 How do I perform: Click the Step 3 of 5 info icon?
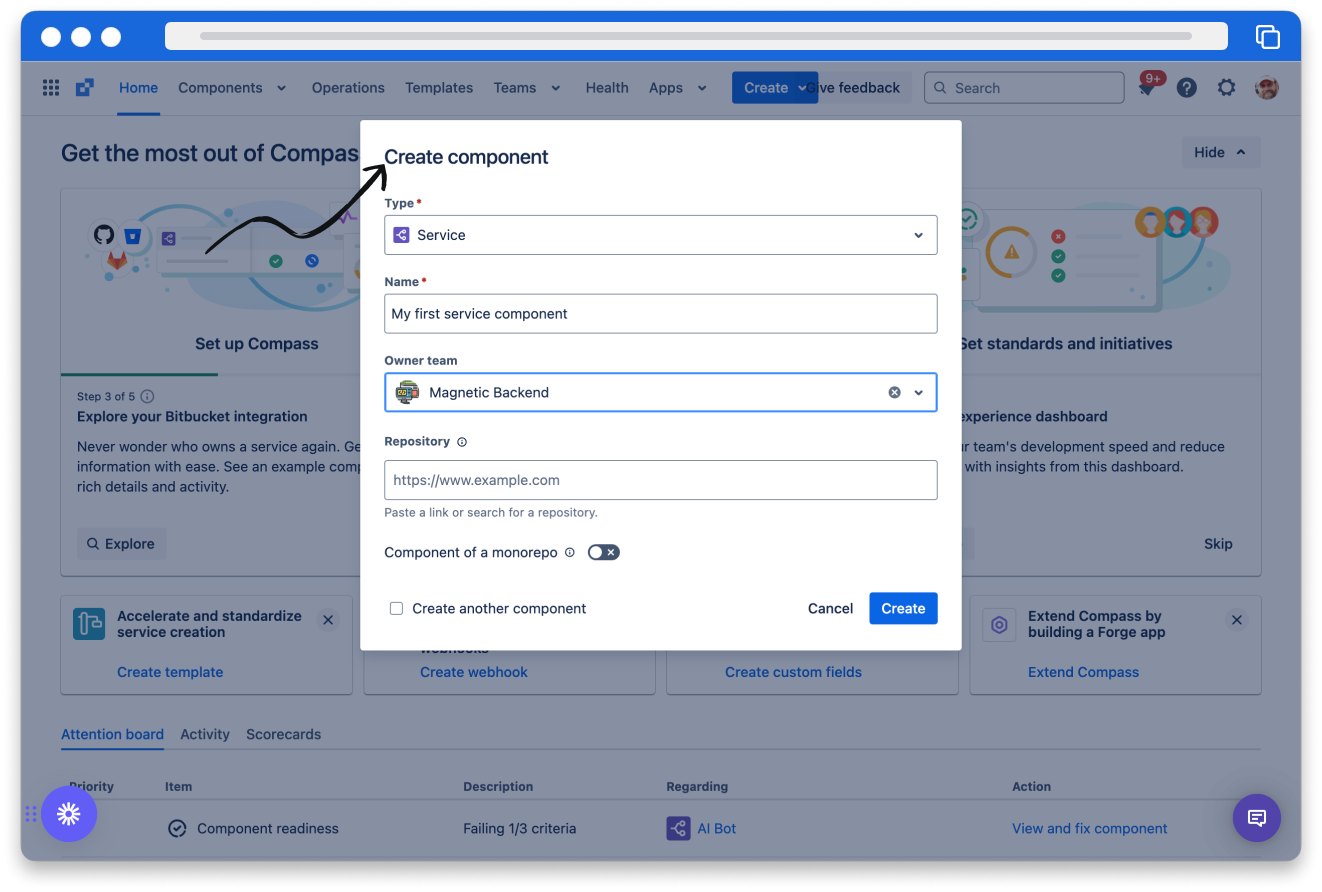click(x=148, y=396)
